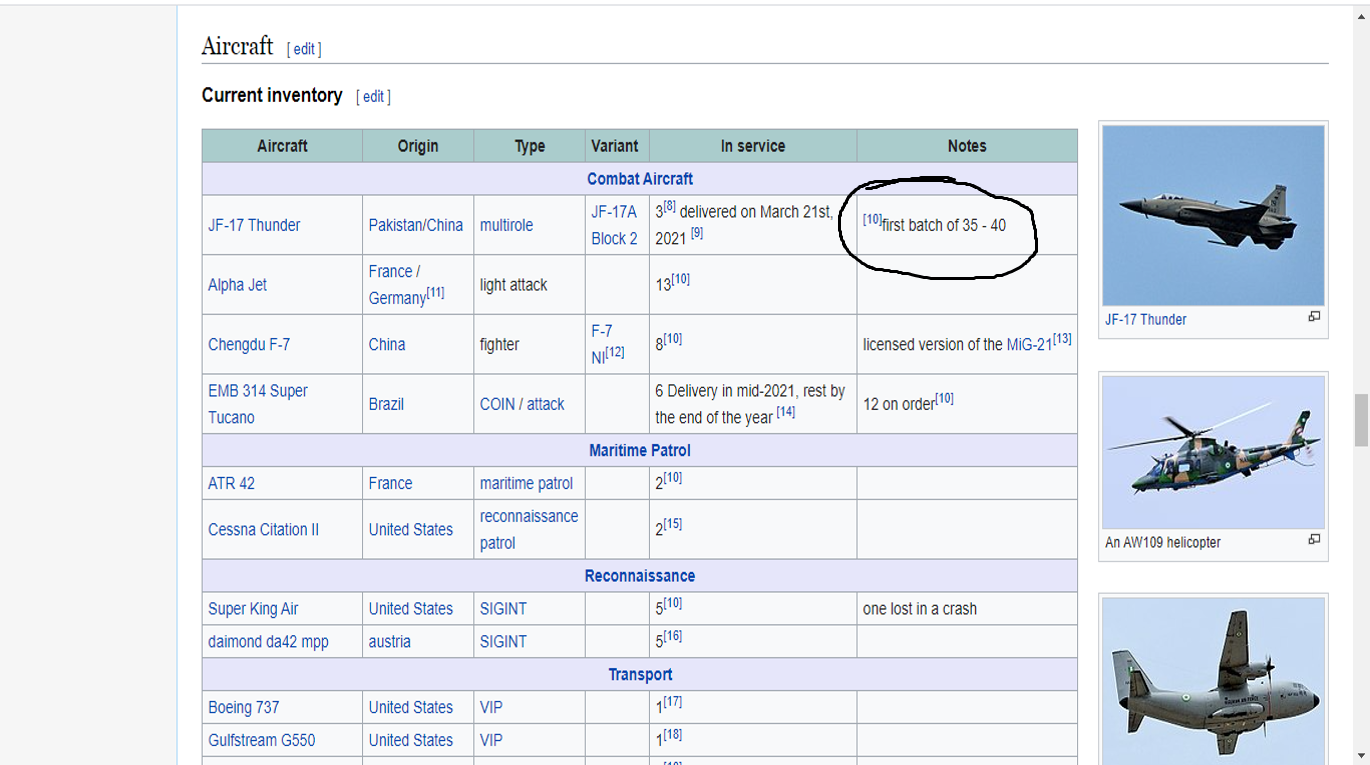
Task: Open Alpha Jet article link
Action: point(237,285)
